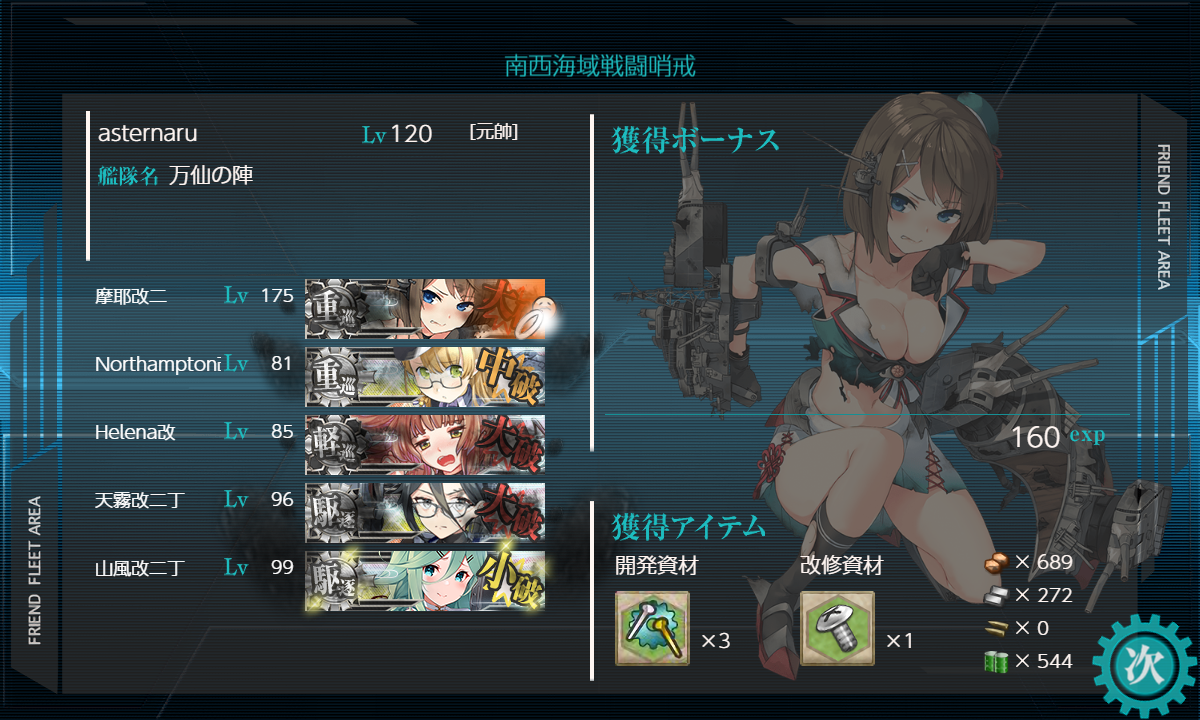Image resolution: width=1200 pixels, height=720 pixels.
Task: Click the 獲得ボーナス heading
Action: (696, 141)
